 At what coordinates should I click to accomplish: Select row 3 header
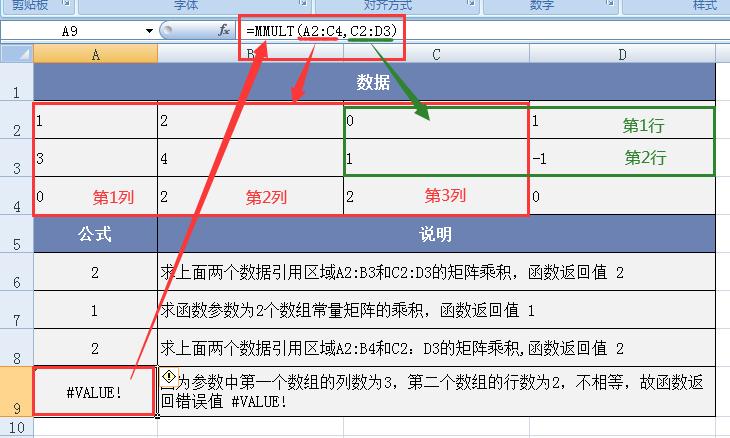point(16,158)
